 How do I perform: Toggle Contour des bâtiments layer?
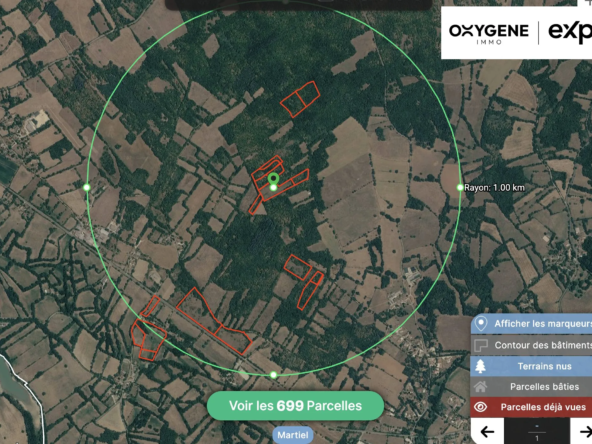tap(531, 345)
